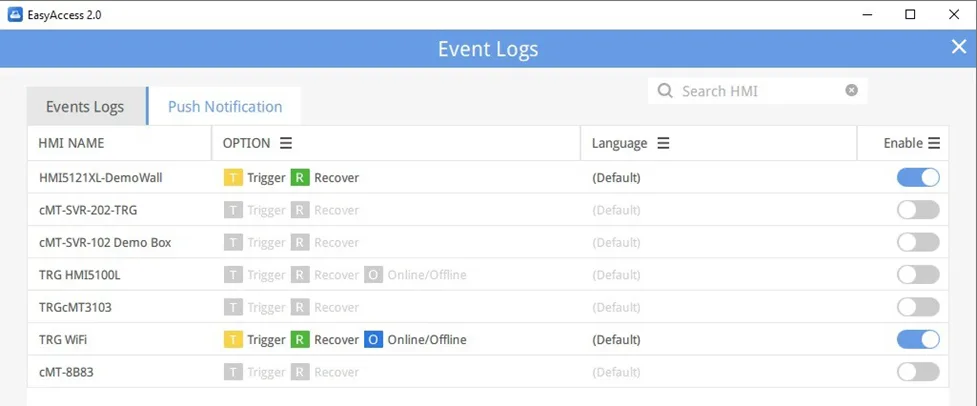The image size is (977, 406).
Task: Enable push notifications for cMT-SVR-102 Demo Box
Action: [x=918, y=242]
